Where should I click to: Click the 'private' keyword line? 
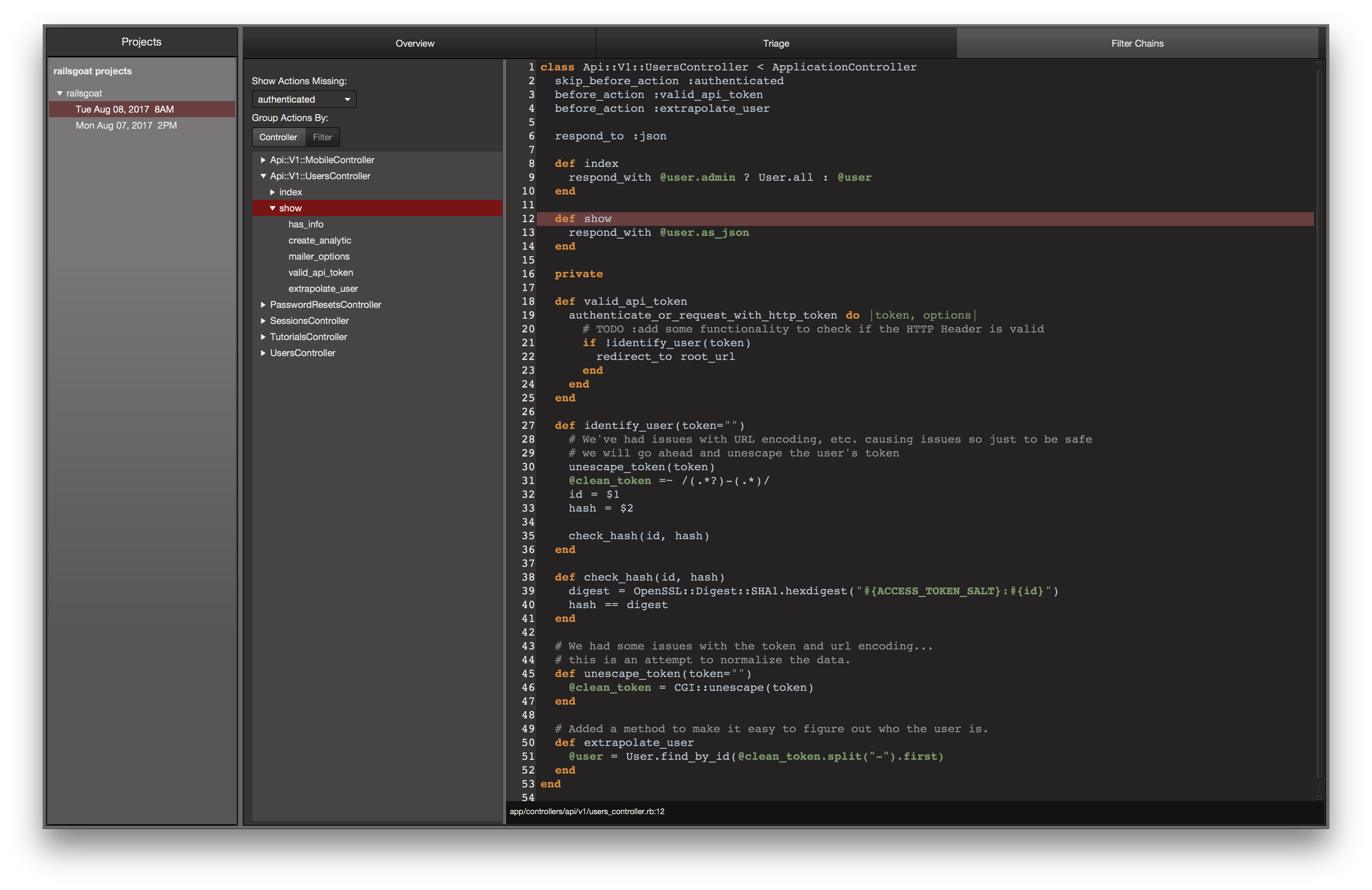point(579,274)
